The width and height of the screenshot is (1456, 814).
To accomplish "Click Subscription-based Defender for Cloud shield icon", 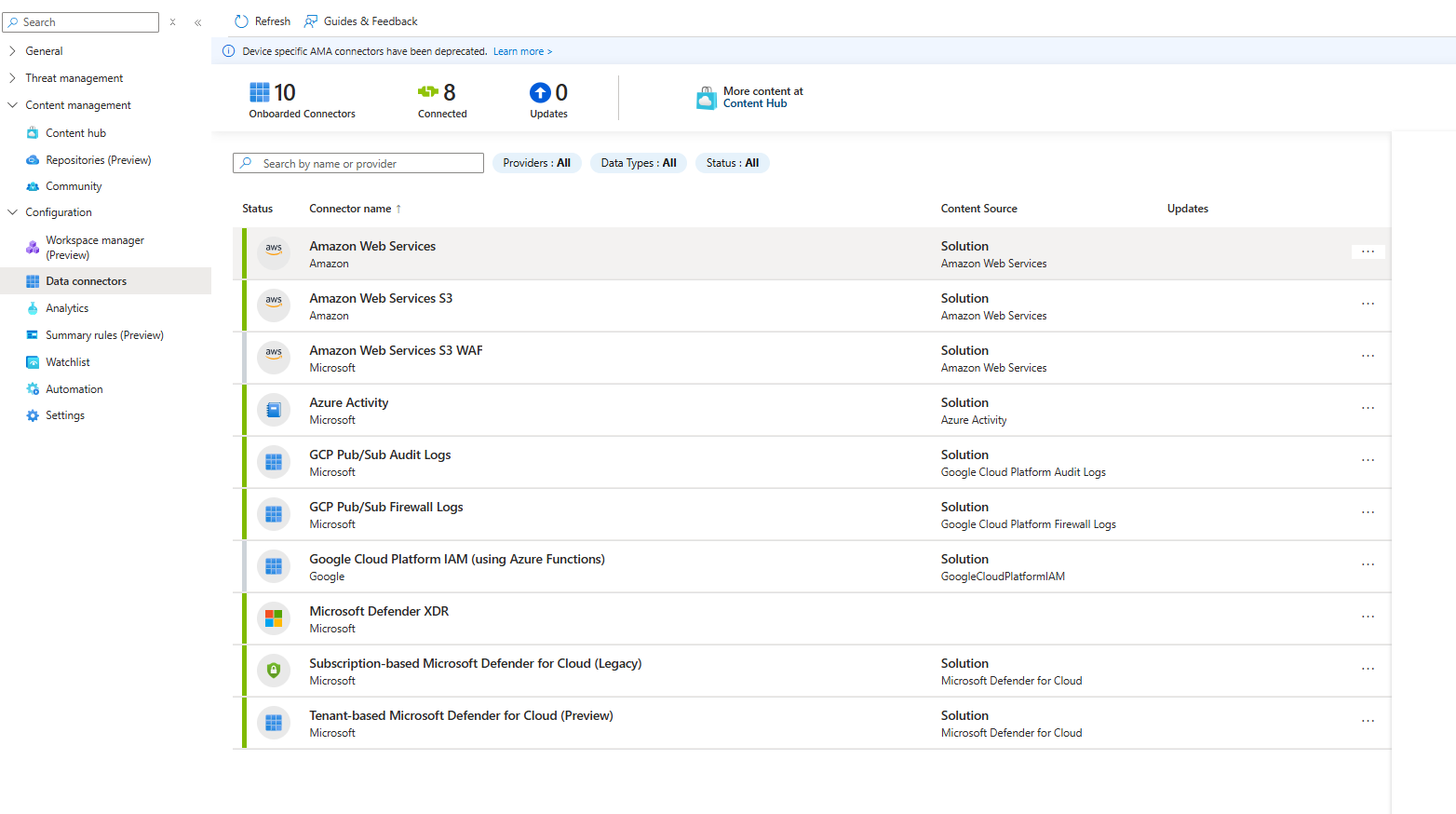I will tap(274, 671).
